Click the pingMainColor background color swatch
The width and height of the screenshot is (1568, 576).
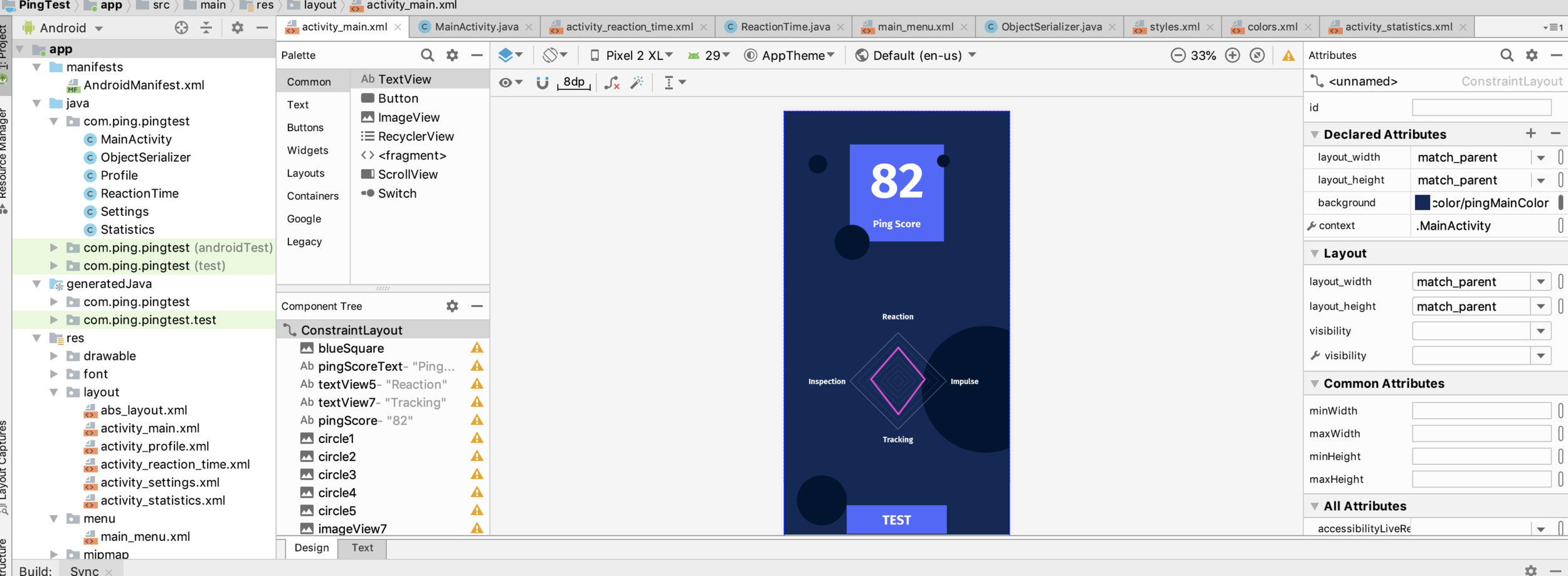point(1422,202)
